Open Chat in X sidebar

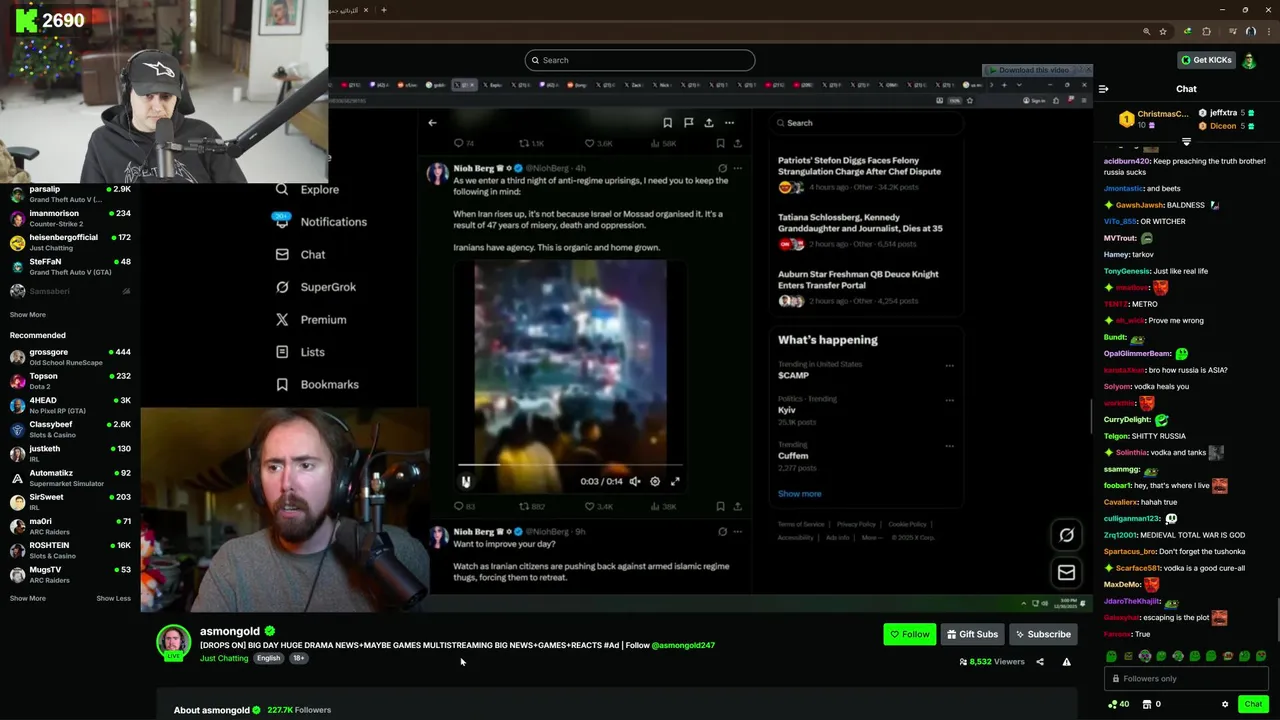tap(300, 254)
